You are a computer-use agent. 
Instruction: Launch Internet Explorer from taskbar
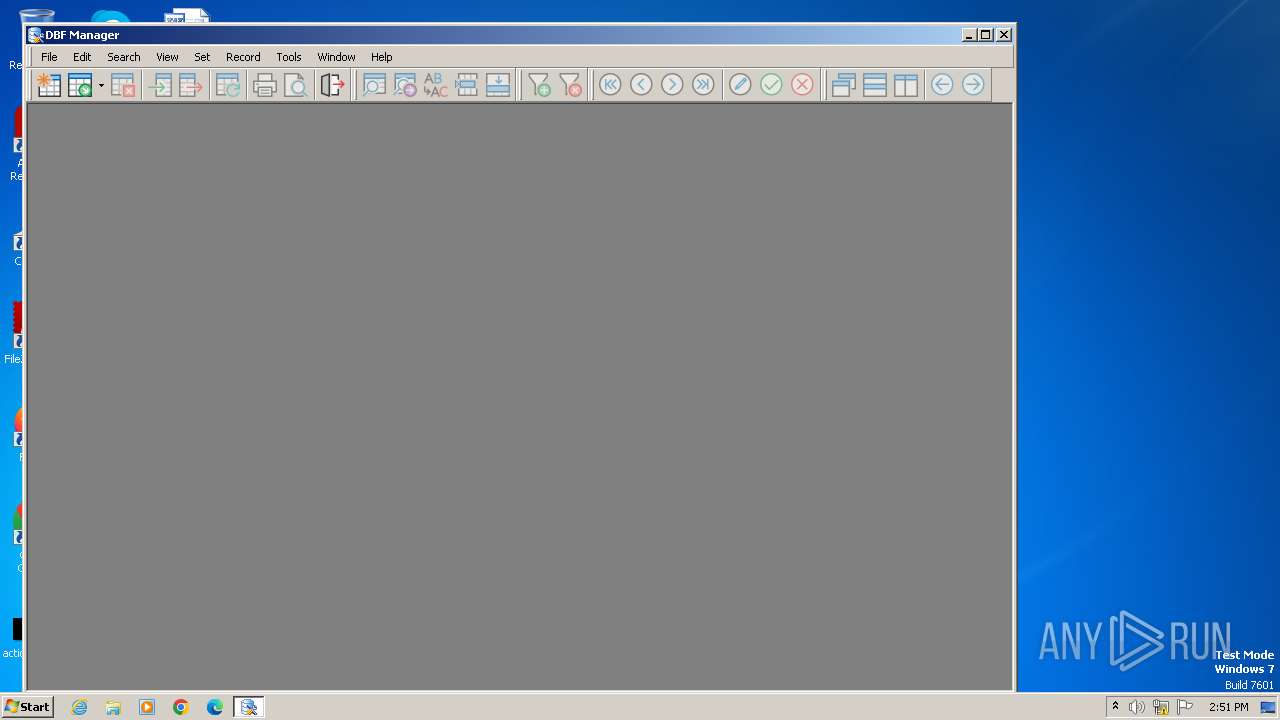tap(79, 707)
